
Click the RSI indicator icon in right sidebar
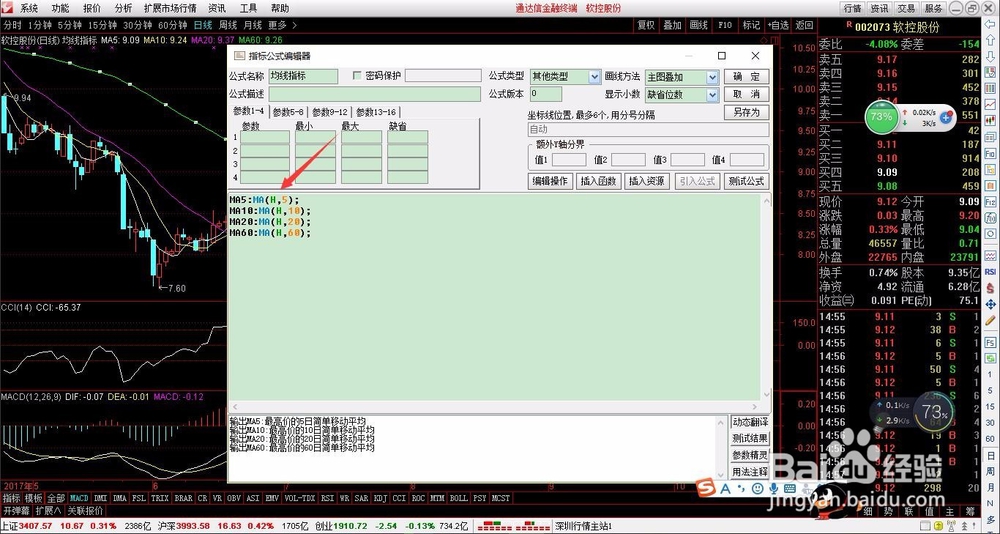pyautogui.click(x=991, y=272)
